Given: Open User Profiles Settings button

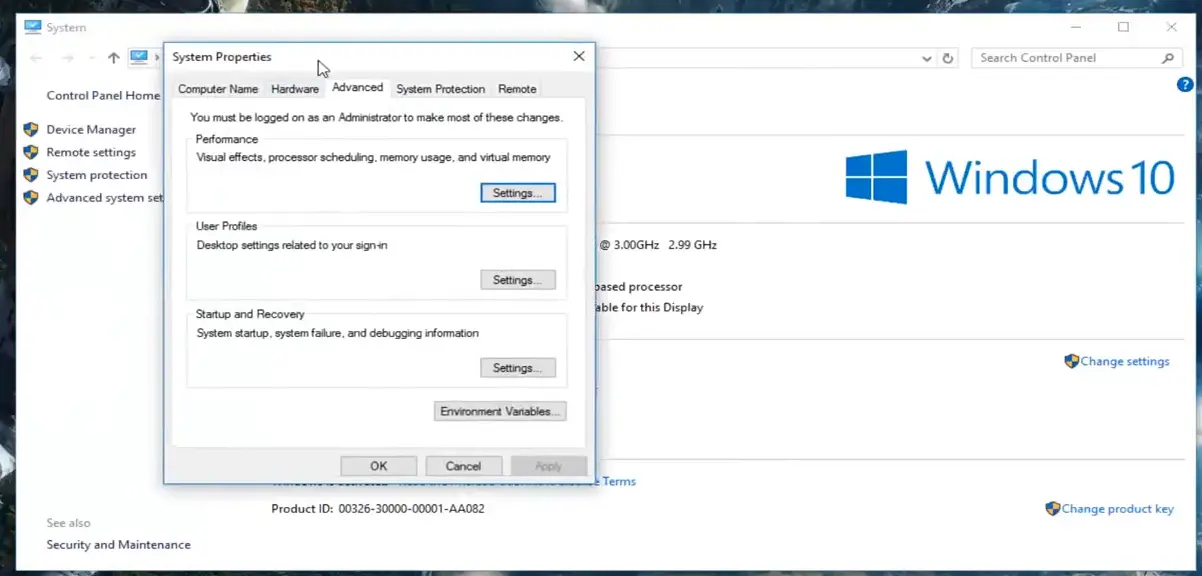Looking at the screenshot, I should coord(518,280).
